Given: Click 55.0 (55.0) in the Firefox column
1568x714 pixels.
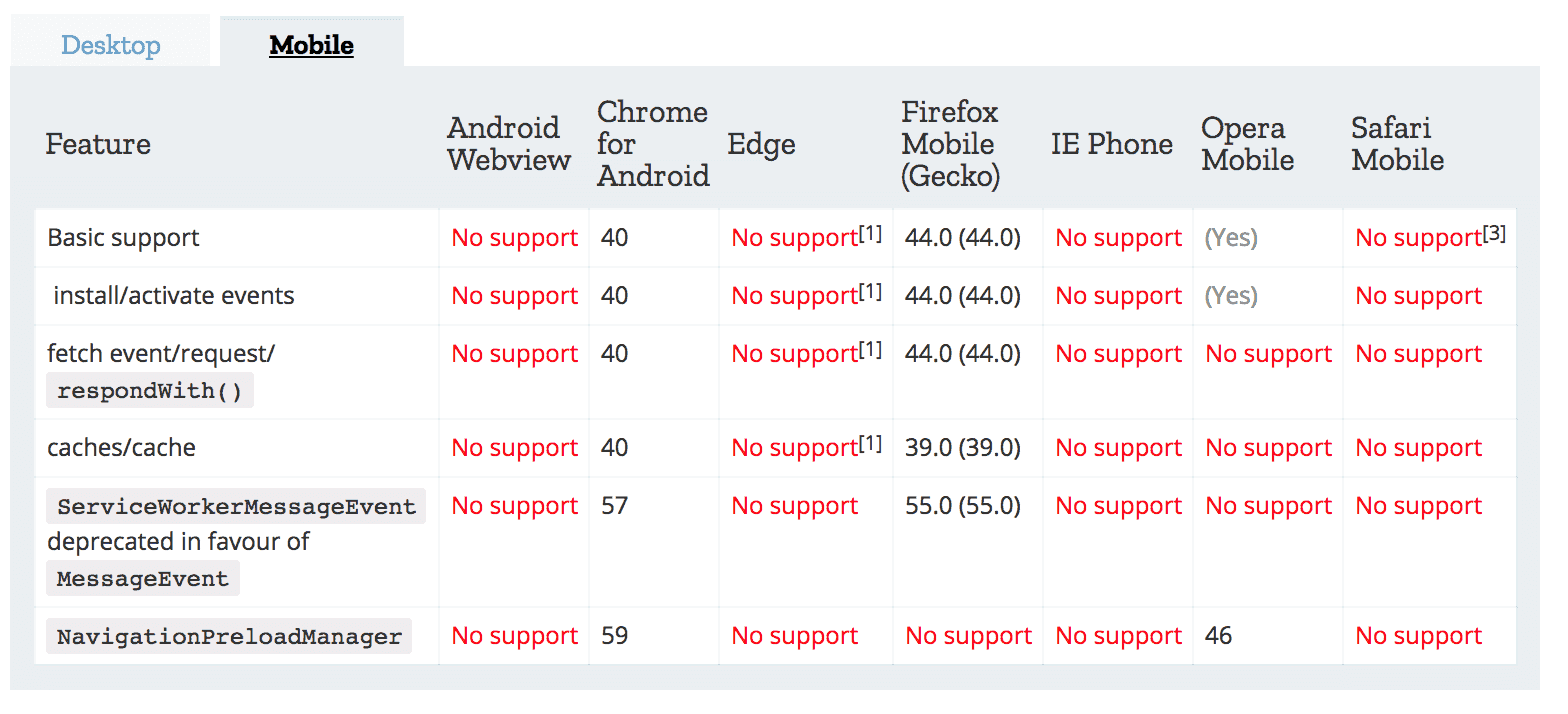Looking at the screenshot, I should pyautogui.click(x=962, y=506).
